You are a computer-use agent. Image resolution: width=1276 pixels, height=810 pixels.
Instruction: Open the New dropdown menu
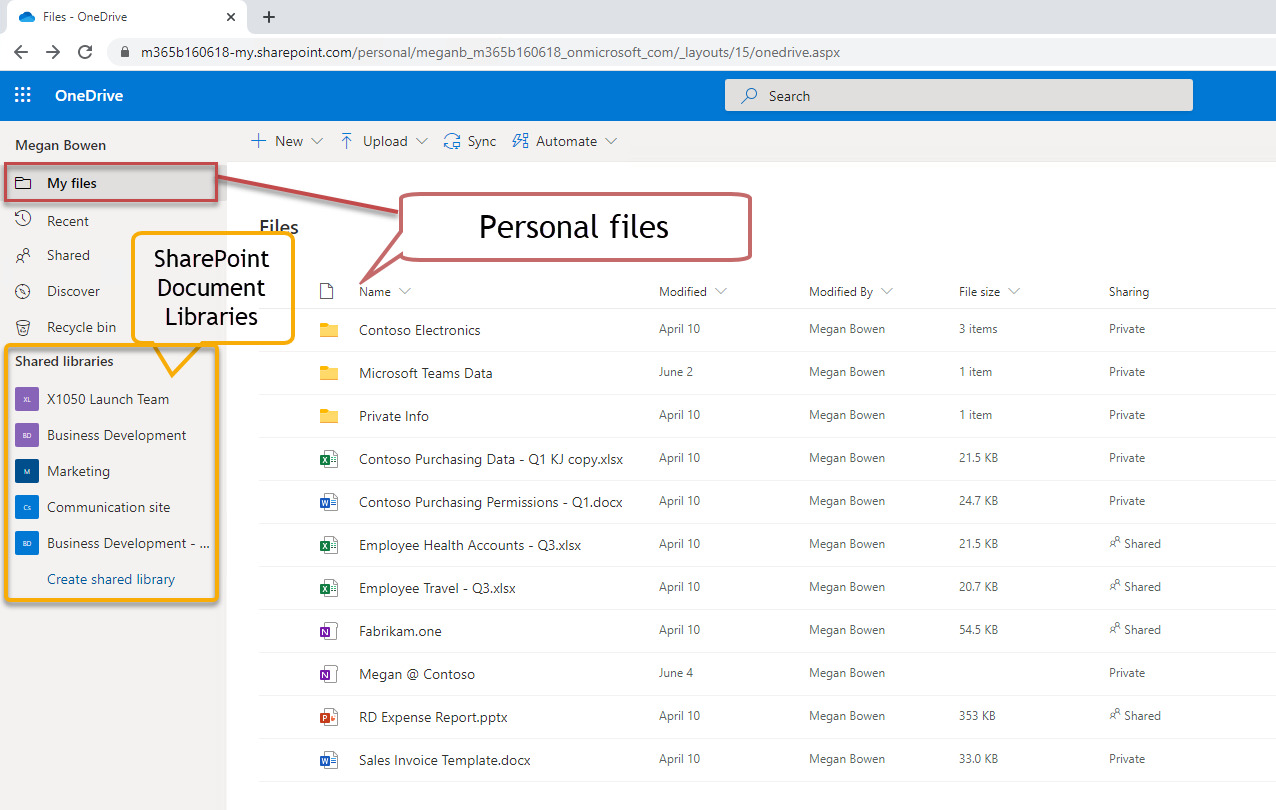click(287, 141)
